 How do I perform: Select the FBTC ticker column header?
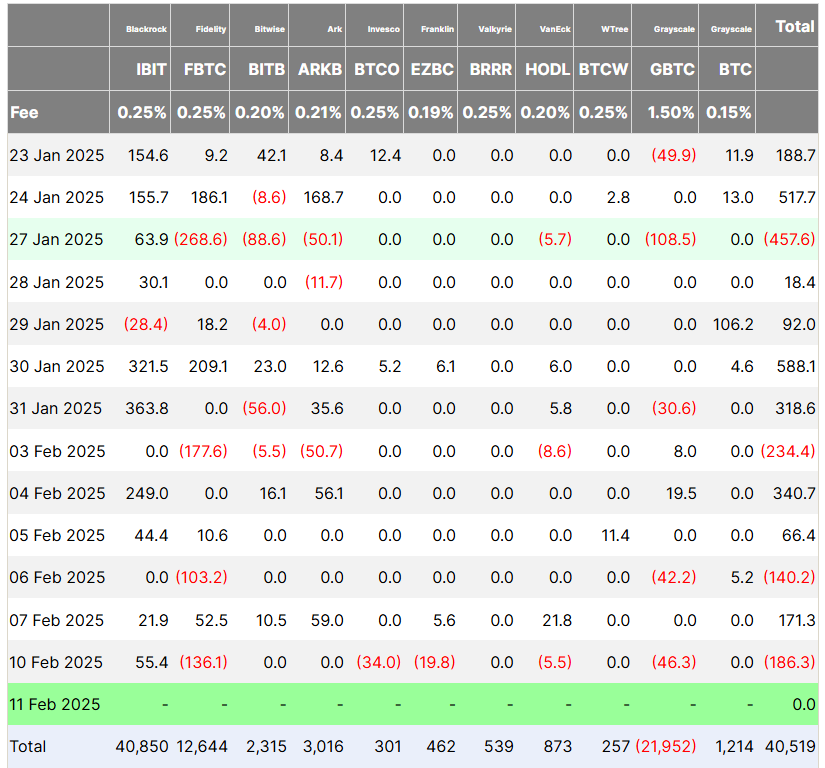tap(205, 70)
